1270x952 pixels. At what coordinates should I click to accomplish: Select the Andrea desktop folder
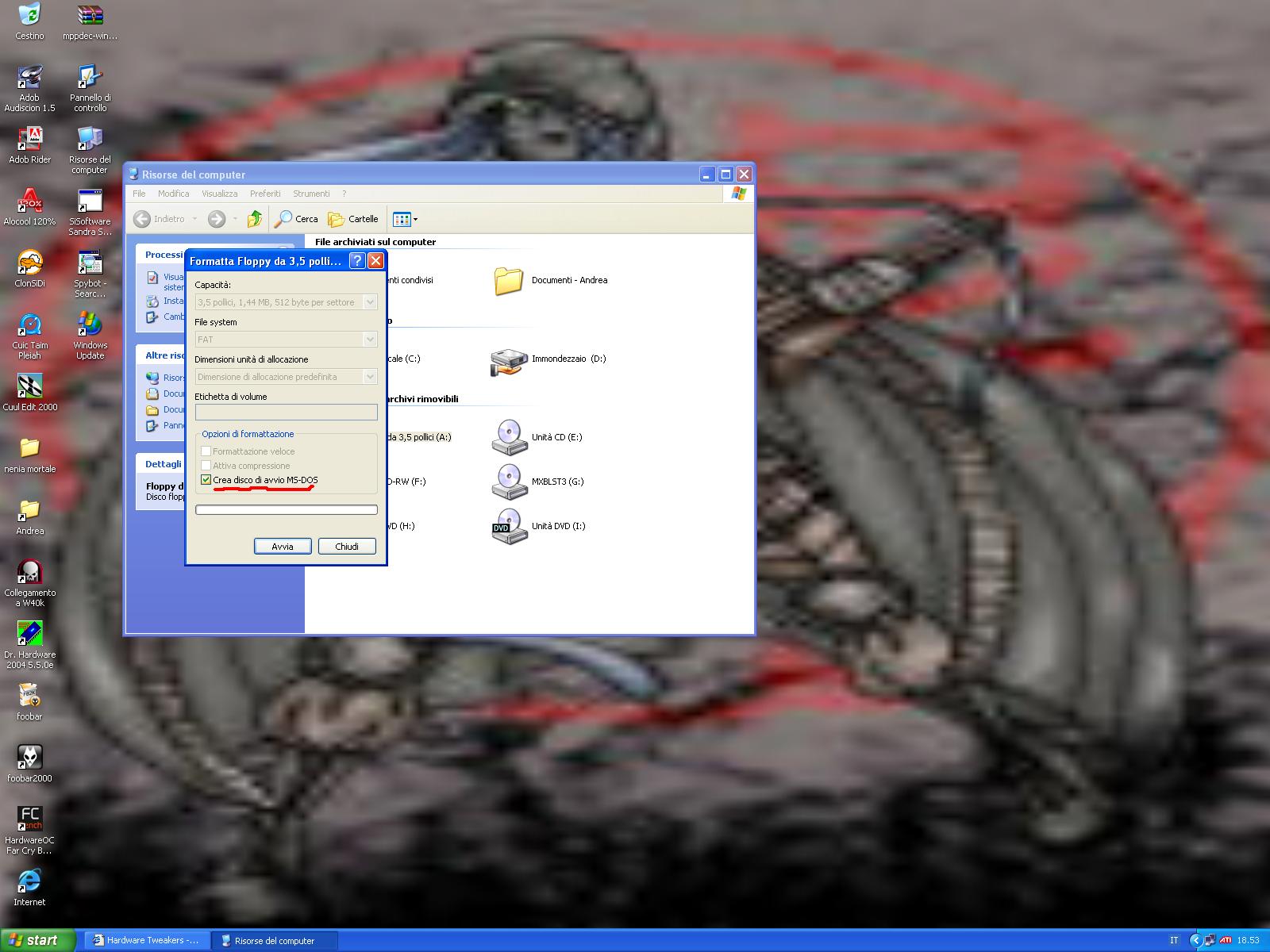(x=29, y=516)
